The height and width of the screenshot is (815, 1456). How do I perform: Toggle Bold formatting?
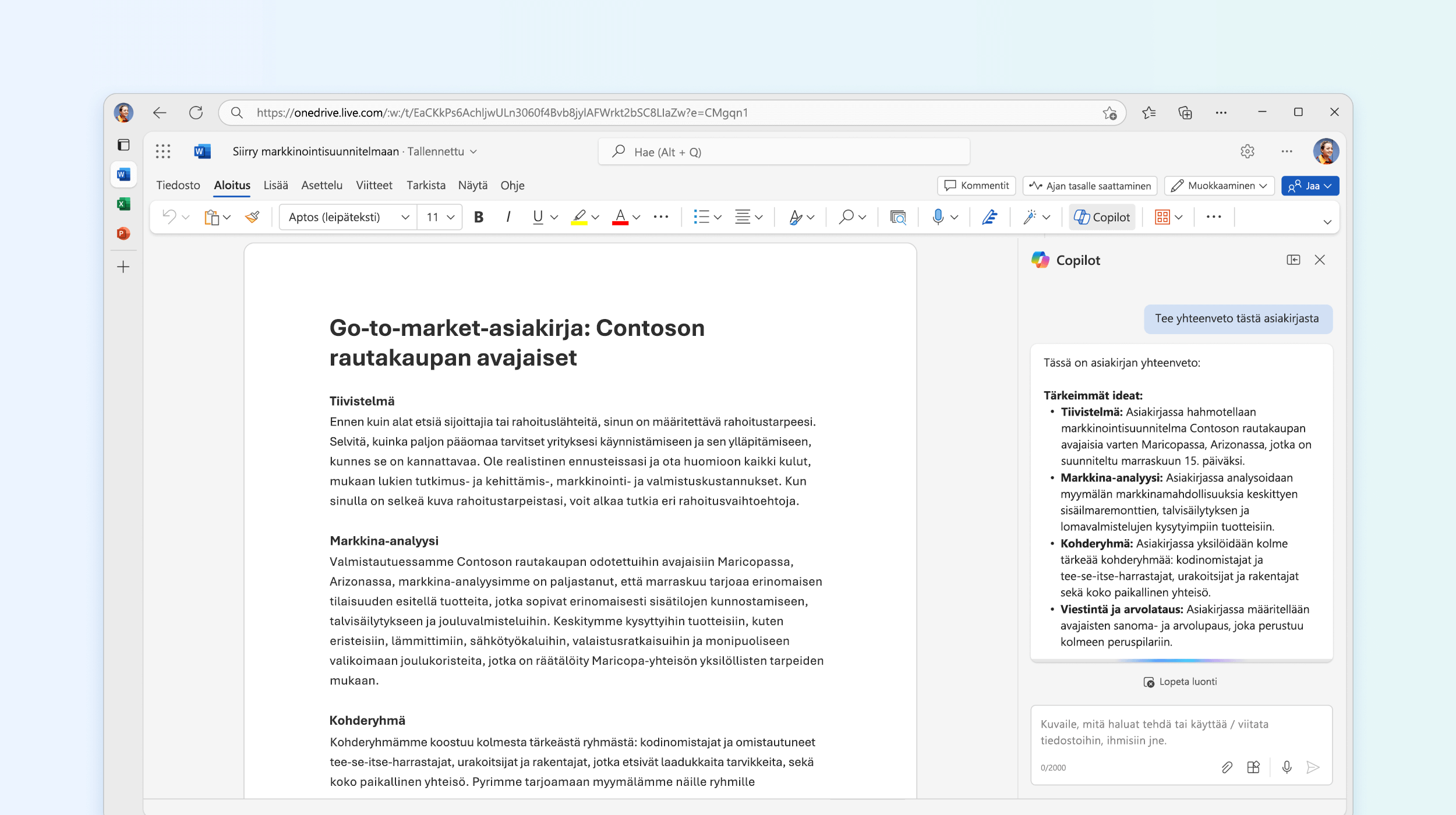coord(479,217)
